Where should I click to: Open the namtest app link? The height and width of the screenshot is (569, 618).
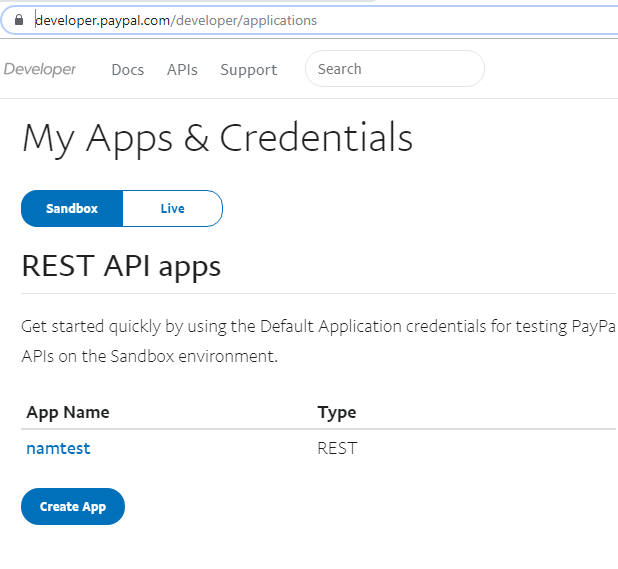(58, 448)
